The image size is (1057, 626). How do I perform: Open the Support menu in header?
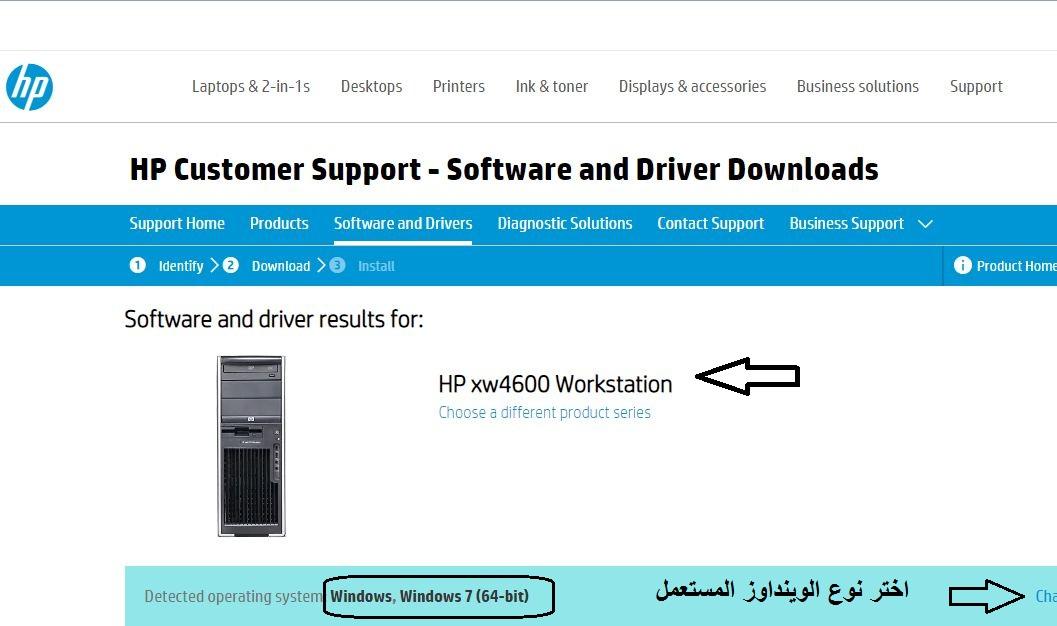976,86
